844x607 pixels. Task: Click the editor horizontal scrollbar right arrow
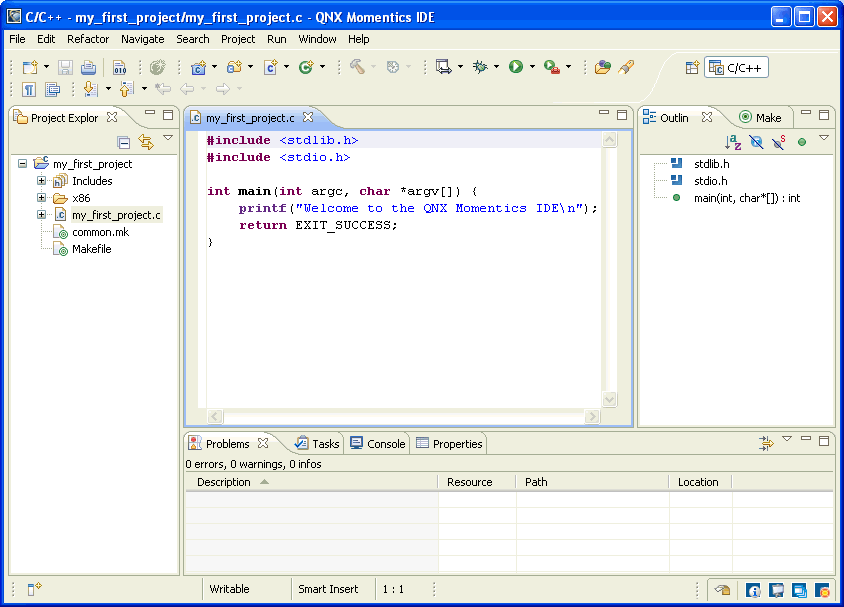(594, 416)
